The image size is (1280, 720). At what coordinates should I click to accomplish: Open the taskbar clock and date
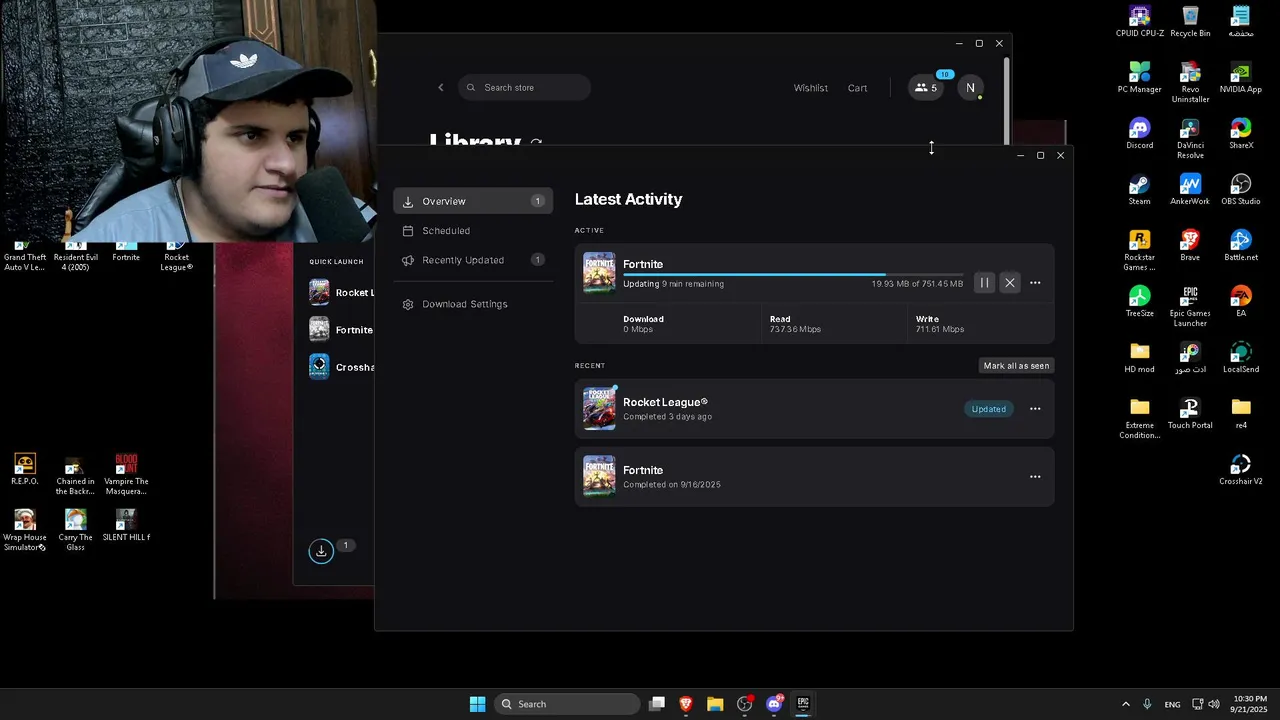pos(1250,704)
